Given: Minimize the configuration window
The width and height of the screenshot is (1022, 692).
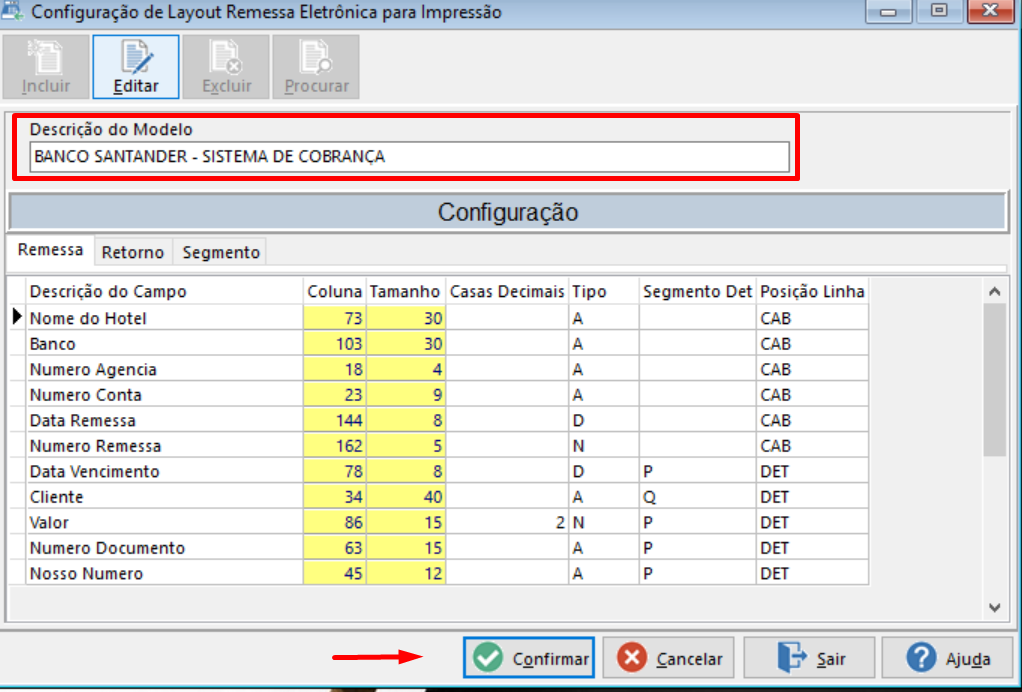Looking at the screenshot, I should click(888, 11).
